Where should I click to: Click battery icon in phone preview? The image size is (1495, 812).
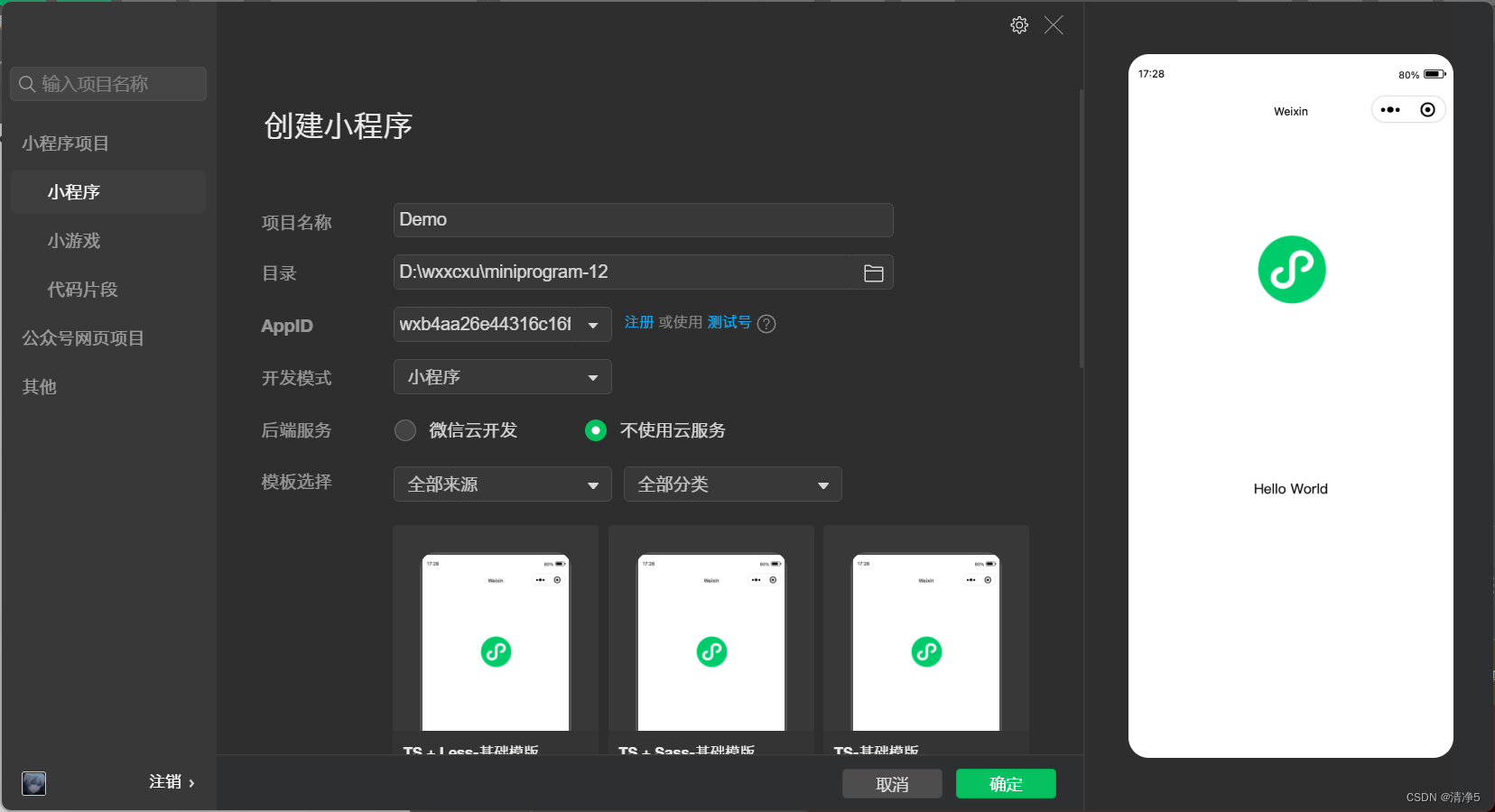pyautogui.click(x=1435, y=74)
